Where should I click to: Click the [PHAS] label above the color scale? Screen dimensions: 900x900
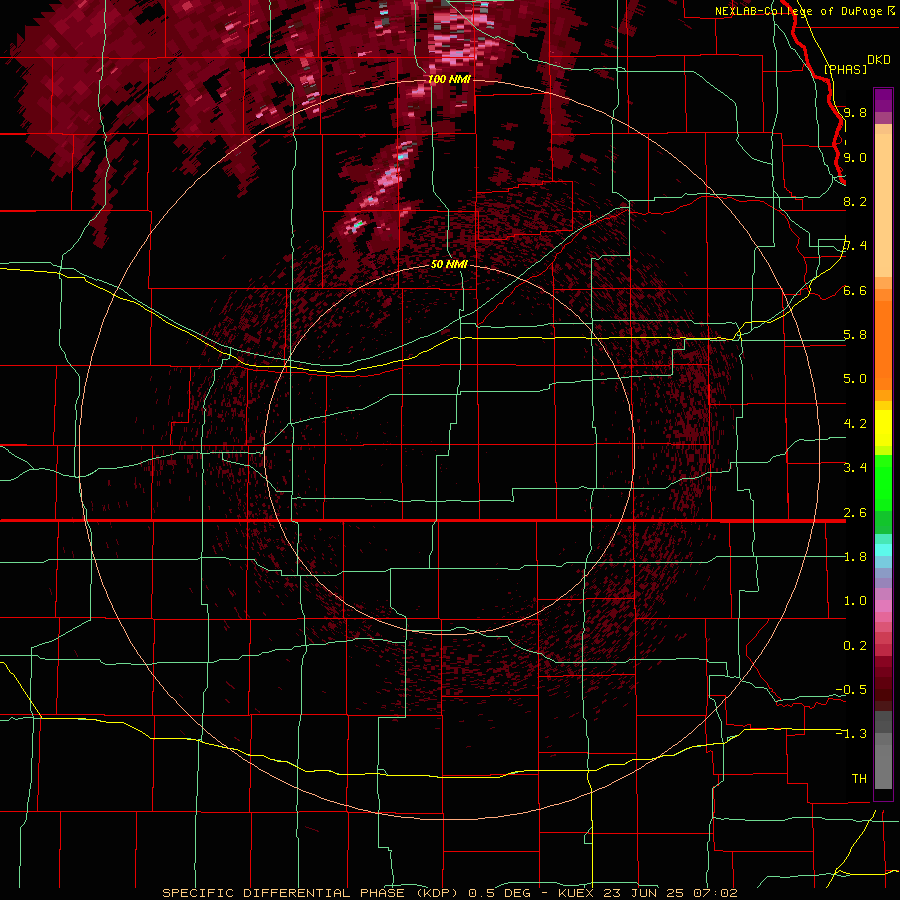click(845, 69)
